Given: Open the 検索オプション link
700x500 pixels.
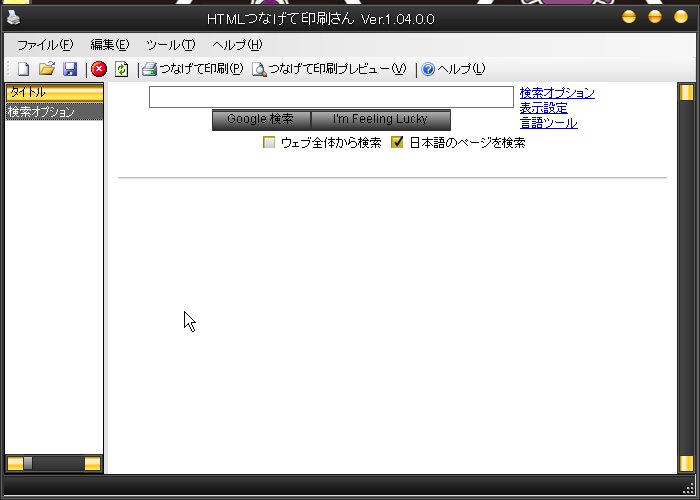Looking at the screenshot, I should (557, 93).
